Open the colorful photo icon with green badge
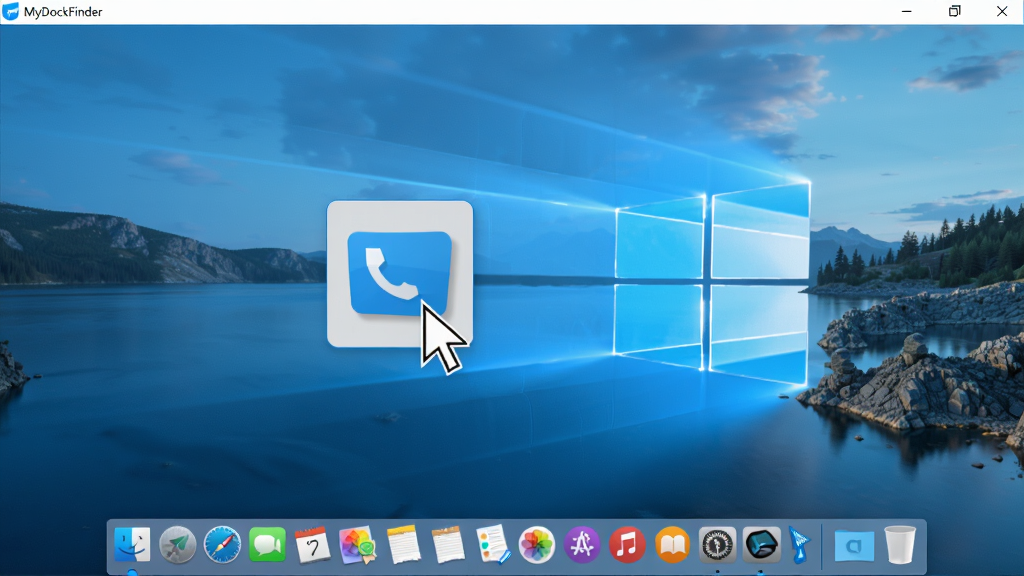Viewport: 1024px width, 576px height. coord(358,545)
